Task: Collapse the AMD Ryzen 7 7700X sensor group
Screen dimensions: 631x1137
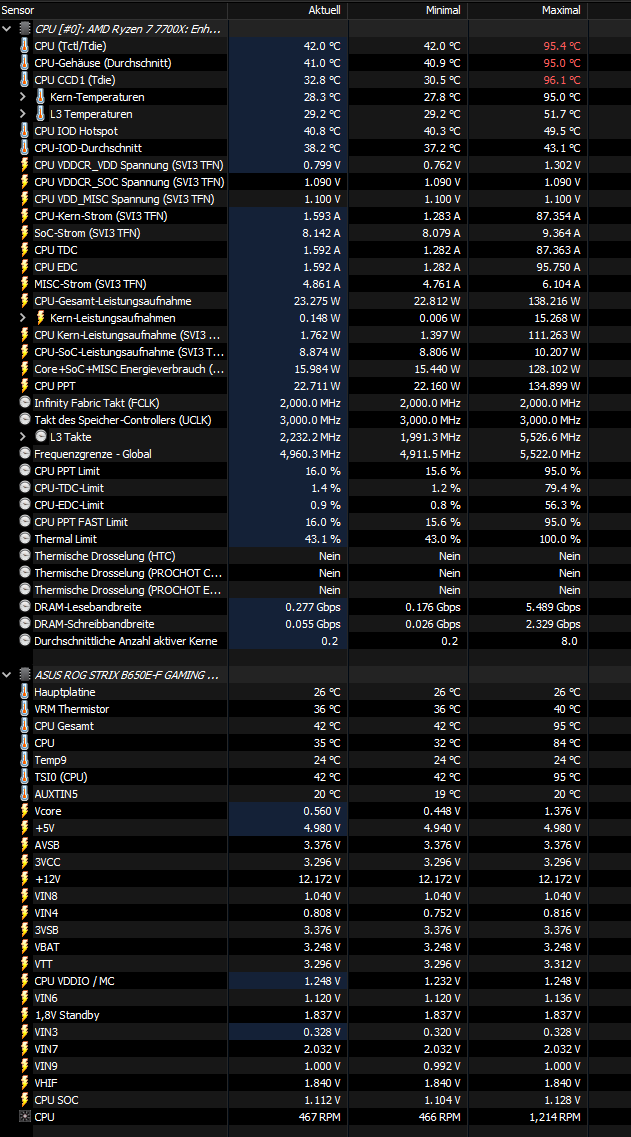Action: point(7,28)
